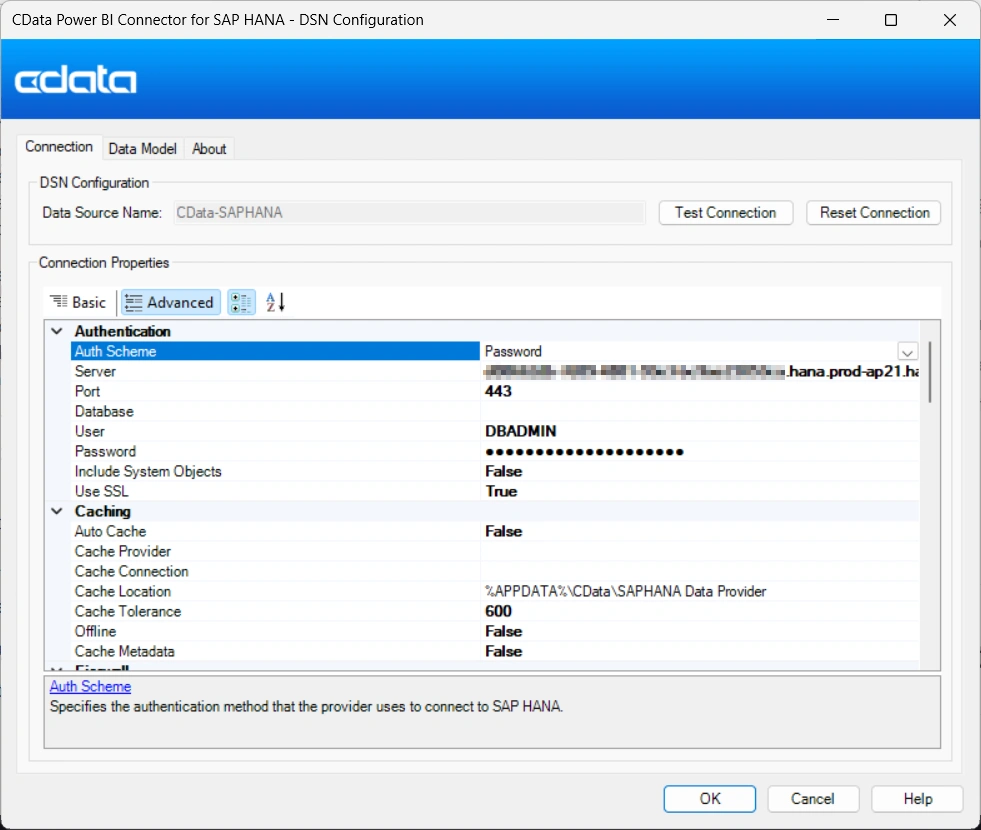Click the empty Cache Provider value

pyautogui.click(x=700, y=552)
